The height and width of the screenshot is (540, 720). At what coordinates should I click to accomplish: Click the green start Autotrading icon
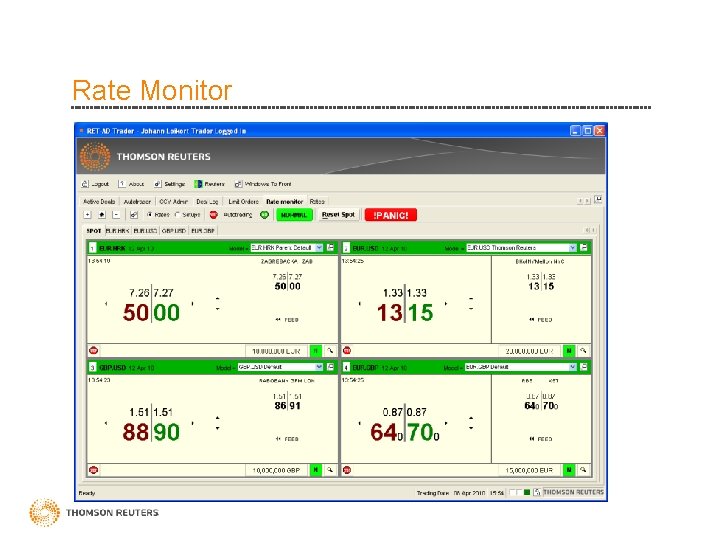pyautogui.click(x=264, y=215)
